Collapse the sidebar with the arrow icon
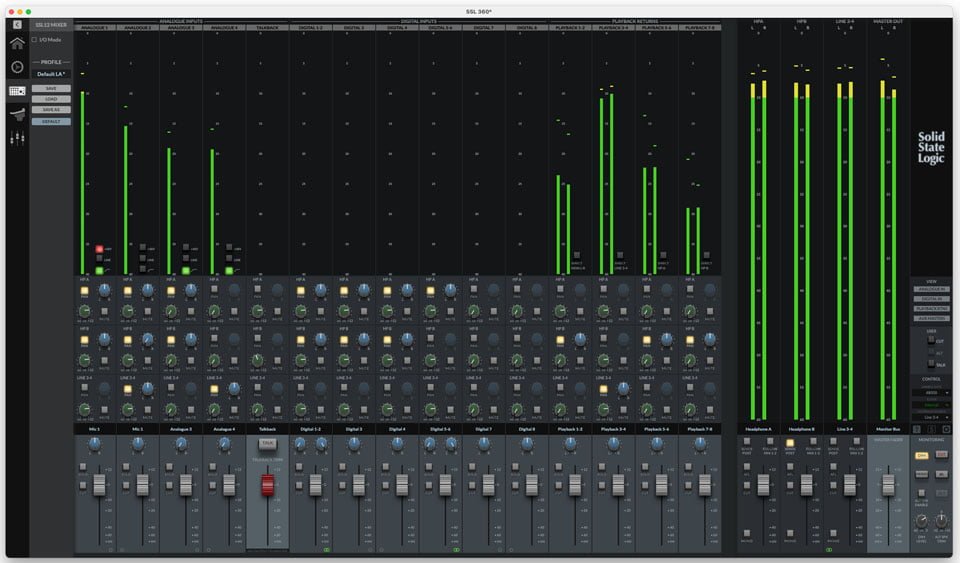This screenshot has height=563, width=960. [x=17, y=24]
